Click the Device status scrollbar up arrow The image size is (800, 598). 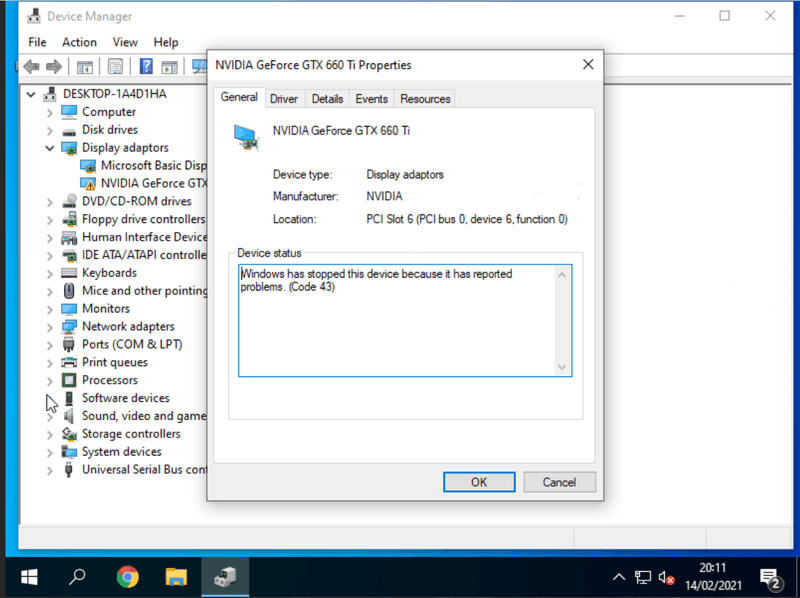562,275
